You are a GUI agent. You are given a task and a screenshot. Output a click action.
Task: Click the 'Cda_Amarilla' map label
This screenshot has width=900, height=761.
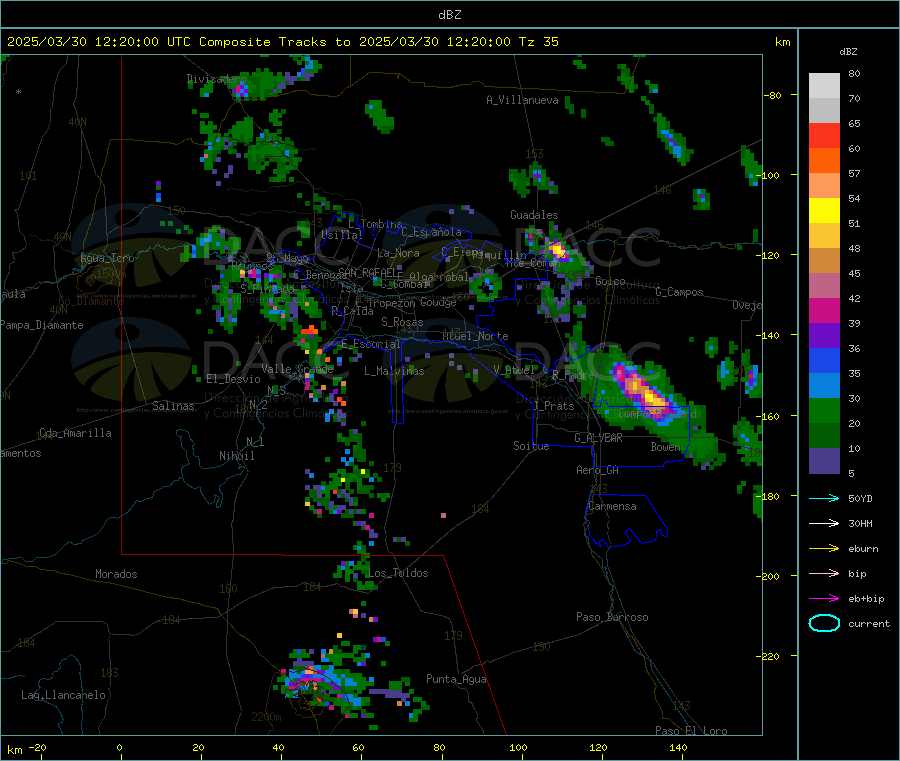(x=75, y=433)
